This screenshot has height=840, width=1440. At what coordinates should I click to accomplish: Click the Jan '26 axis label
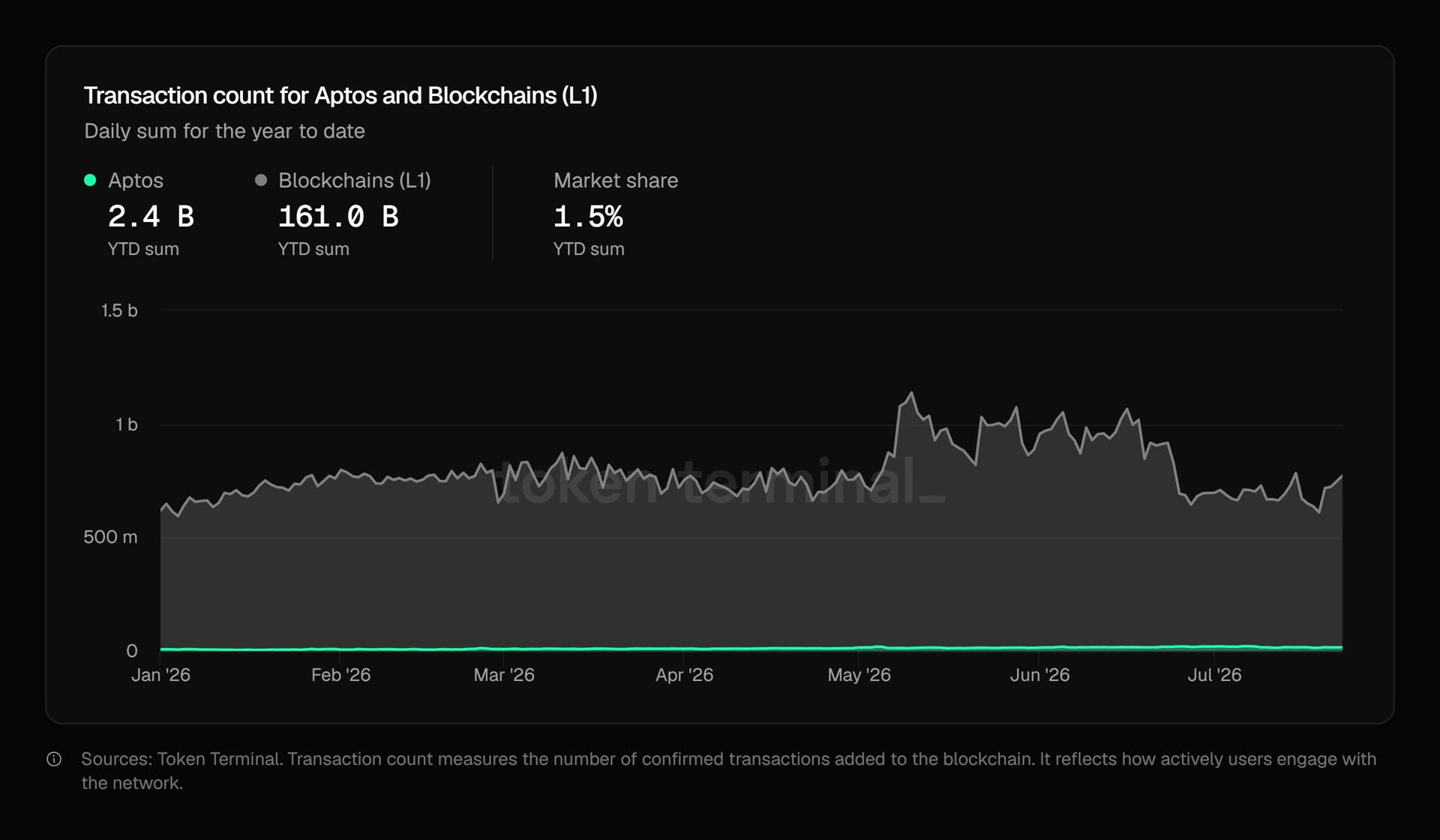(160, 675)
